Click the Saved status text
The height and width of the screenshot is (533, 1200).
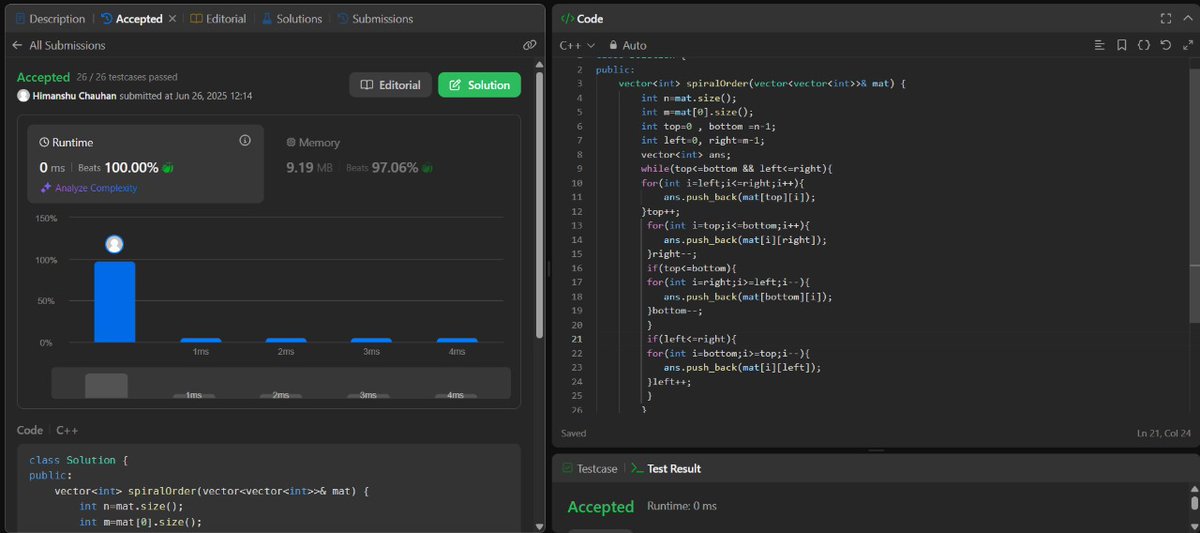pos(574,433)
